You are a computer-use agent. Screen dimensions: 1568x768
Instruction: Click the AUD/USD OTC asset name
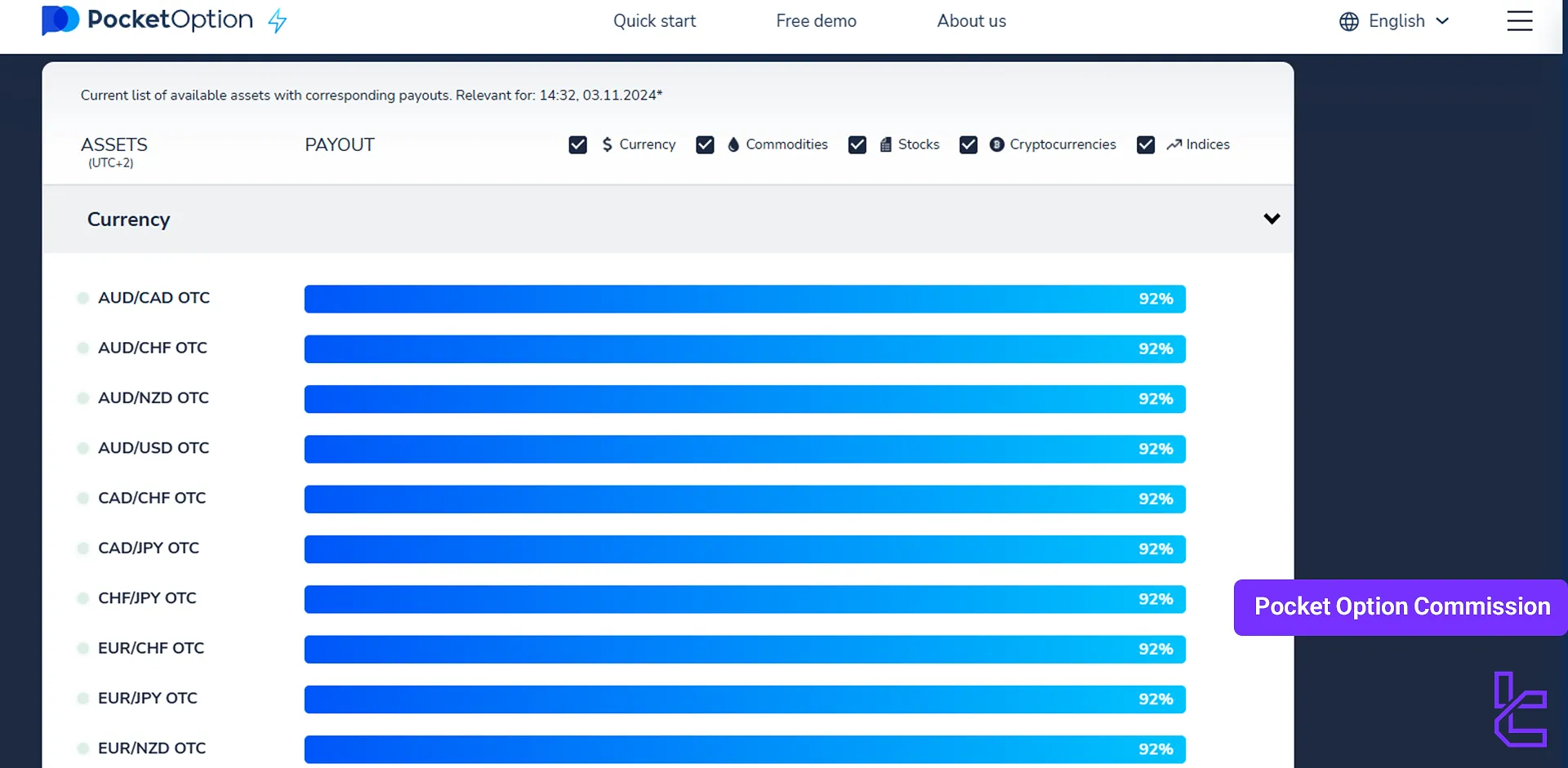(154, 448)
